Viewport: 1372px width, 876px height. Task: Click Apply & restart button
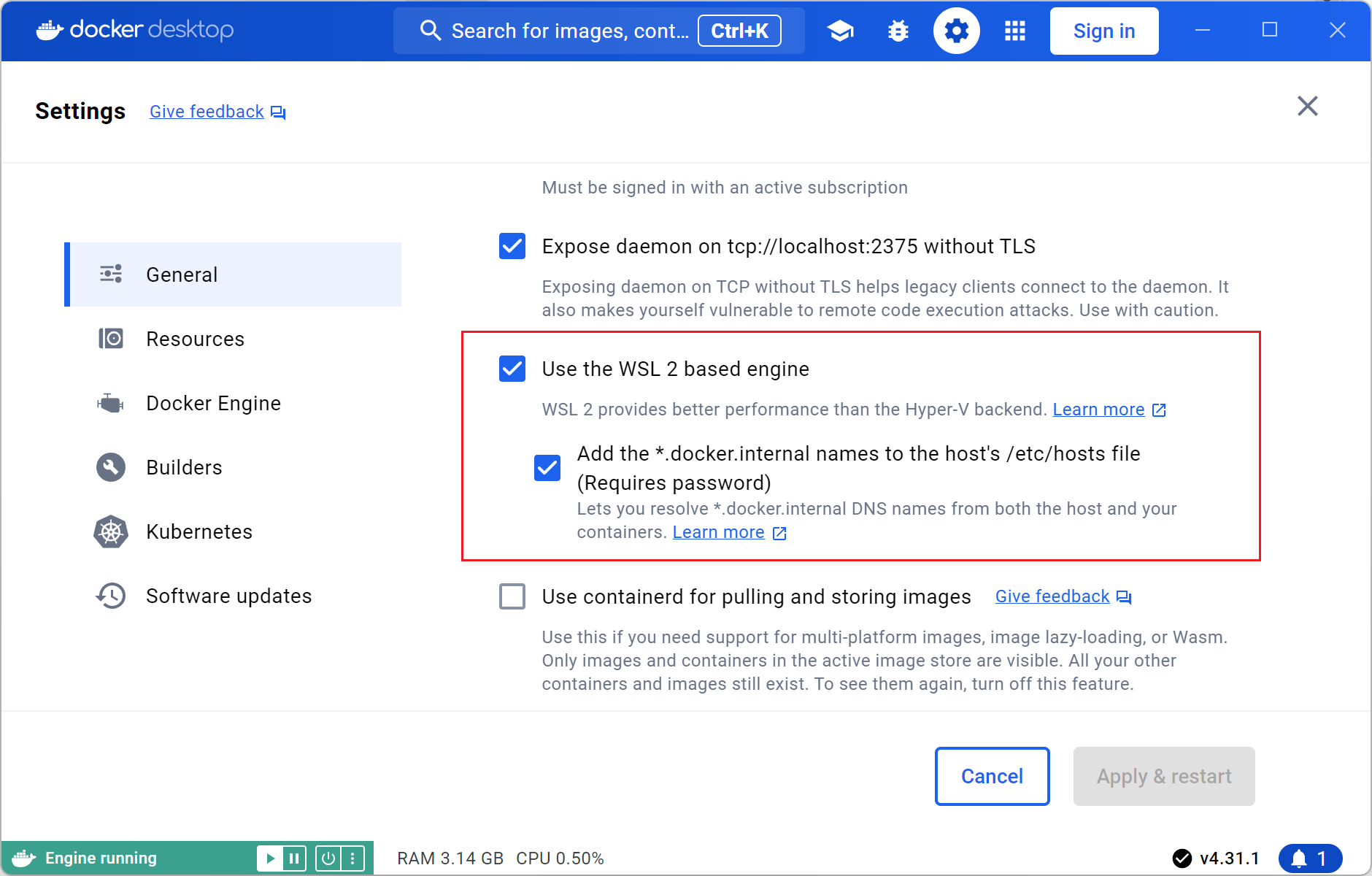(x=1164, y=776)
